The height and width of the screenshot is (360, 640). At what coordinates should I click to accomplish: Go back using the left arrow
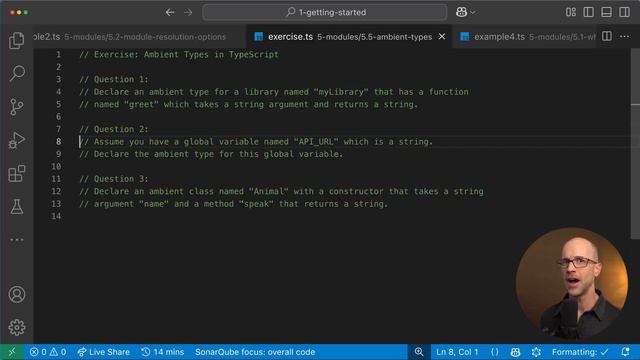click(x=170, y=12)
